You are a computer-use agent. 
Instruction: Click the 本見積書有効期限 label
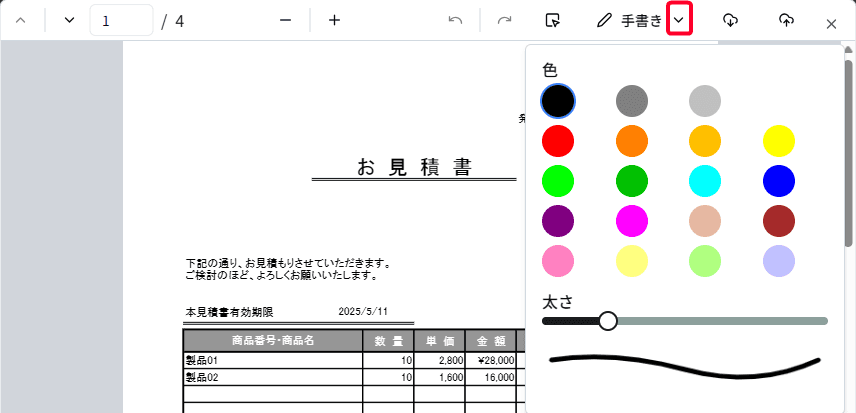(x=229, y=313)
